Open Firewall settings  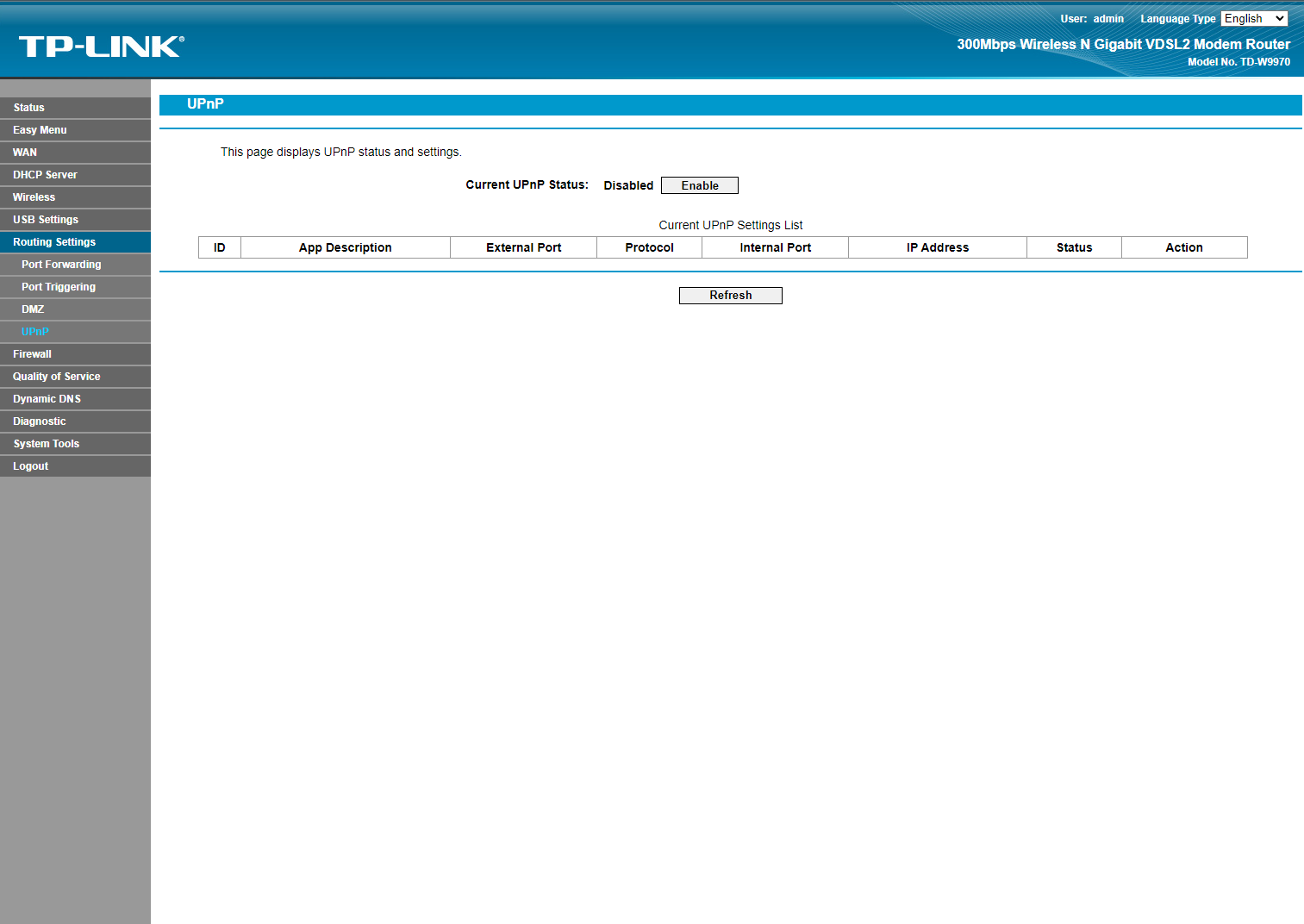[x=32, y=353]
